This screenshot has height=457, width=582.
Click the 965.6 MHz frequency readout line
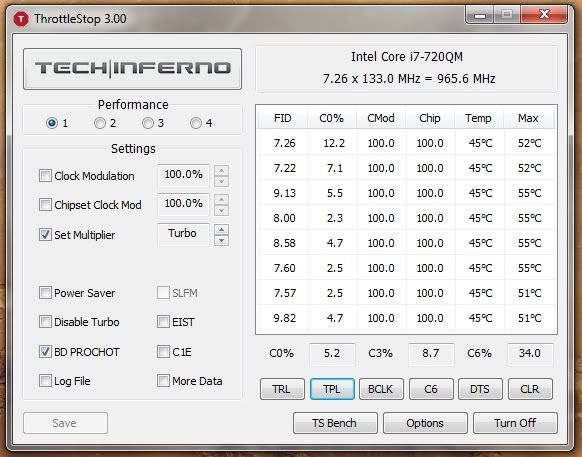(x=409, y=79)
